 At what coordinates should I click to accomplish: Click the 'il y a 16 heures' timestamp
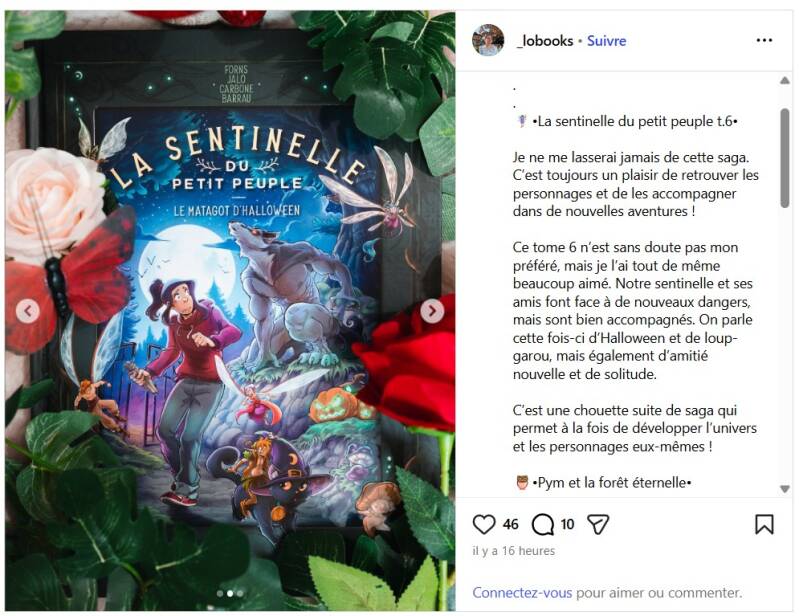(514, 551)
